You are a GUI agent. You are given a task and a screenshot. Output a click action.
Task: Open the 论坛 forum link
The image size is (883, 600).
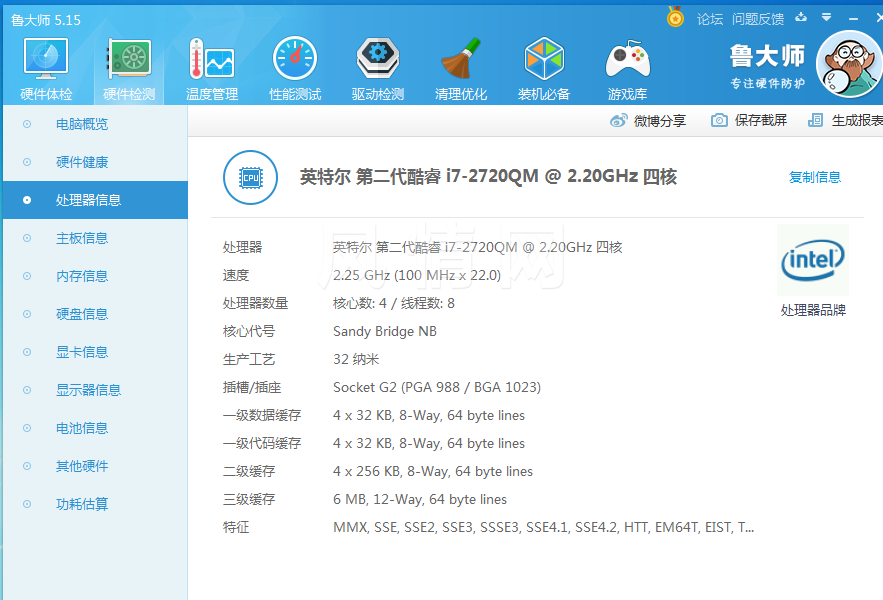tap(710, 19)
